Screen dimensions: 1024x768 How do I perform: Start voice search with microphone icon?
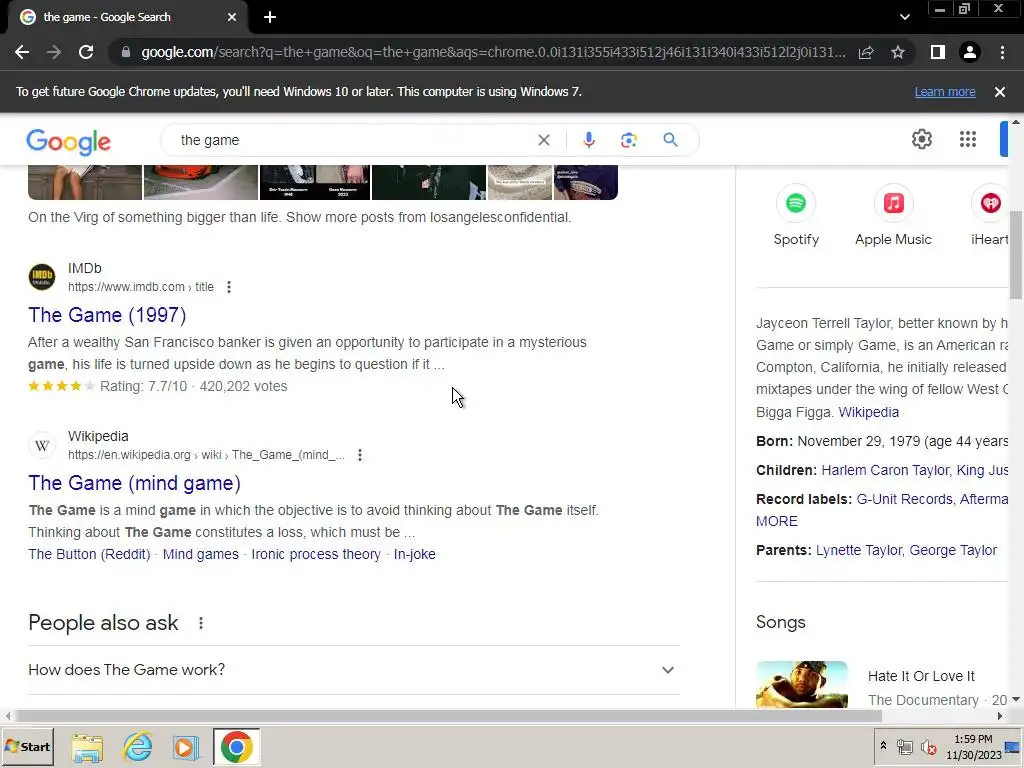tap(588, 140)
